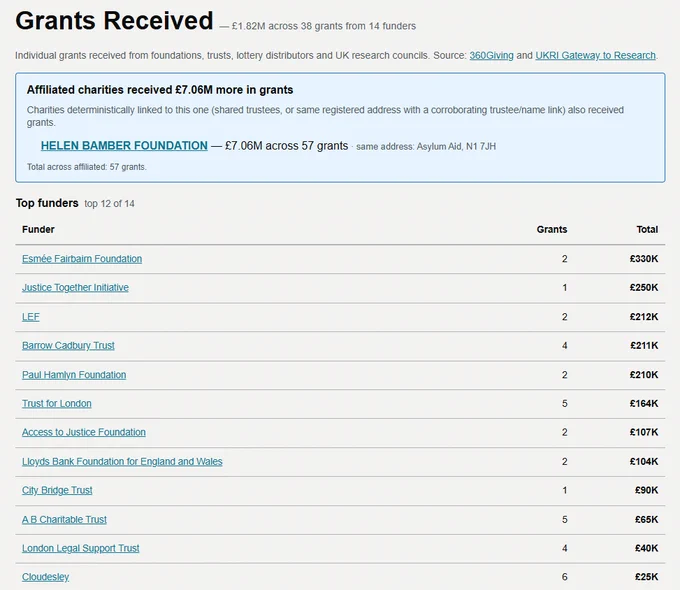680x590 pixels.
Task: Open A B Charitable Trust link
Action: coord(64,519)
